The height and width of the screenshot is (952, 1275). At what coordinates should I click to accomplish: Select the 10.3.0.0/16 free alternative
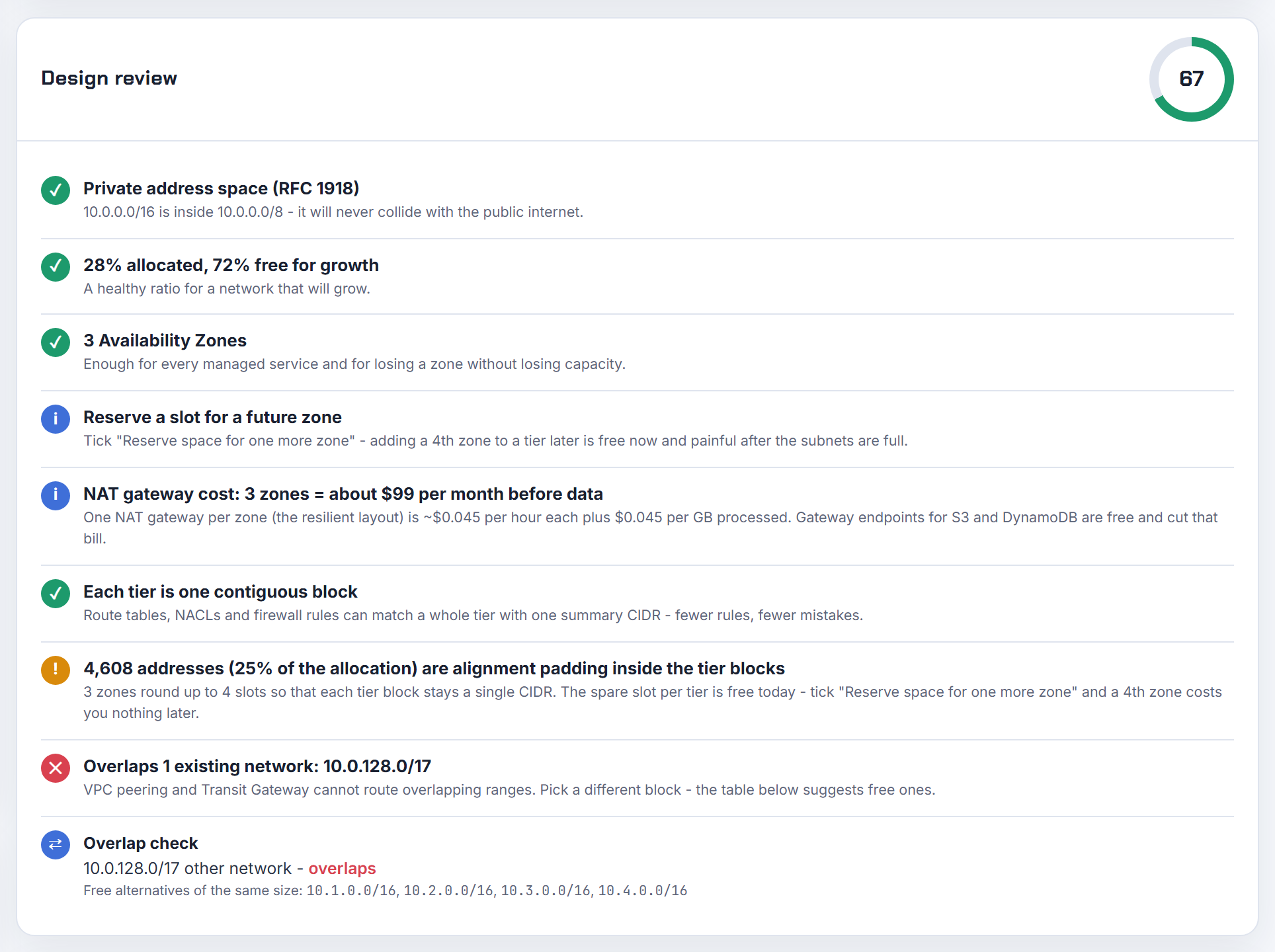(x=546, y=891)
